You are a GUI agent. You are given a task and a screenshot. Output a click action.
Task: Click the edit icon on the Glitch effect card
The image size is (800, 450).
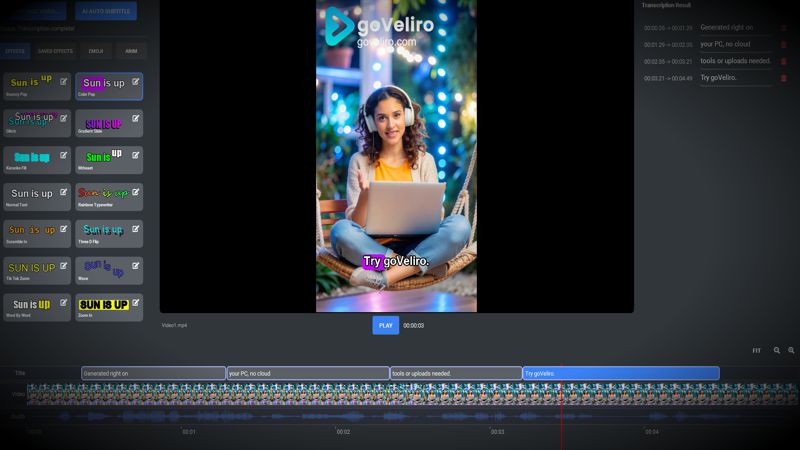click(63, 118)
